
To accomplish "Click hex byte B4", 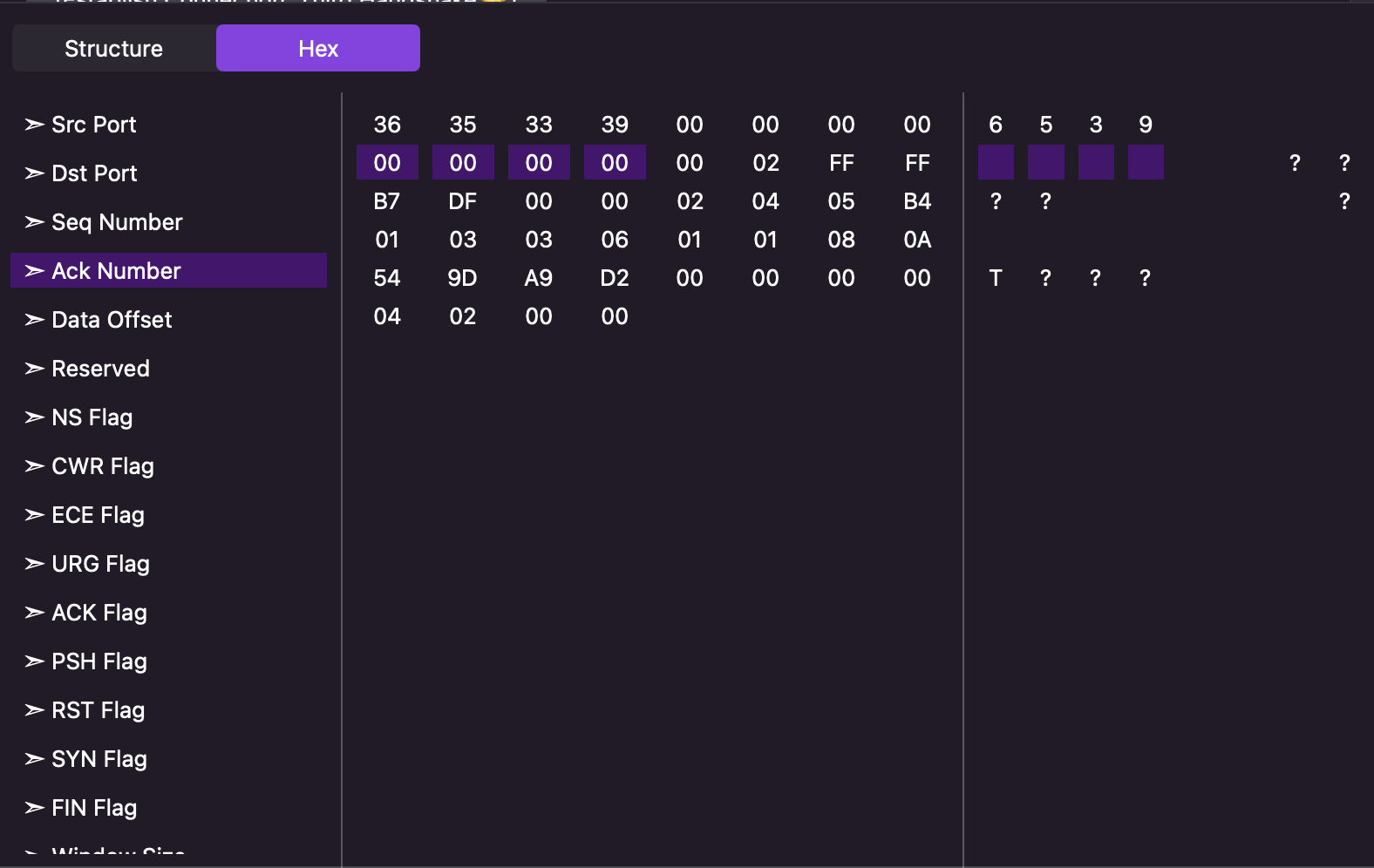I will point(917,201).
